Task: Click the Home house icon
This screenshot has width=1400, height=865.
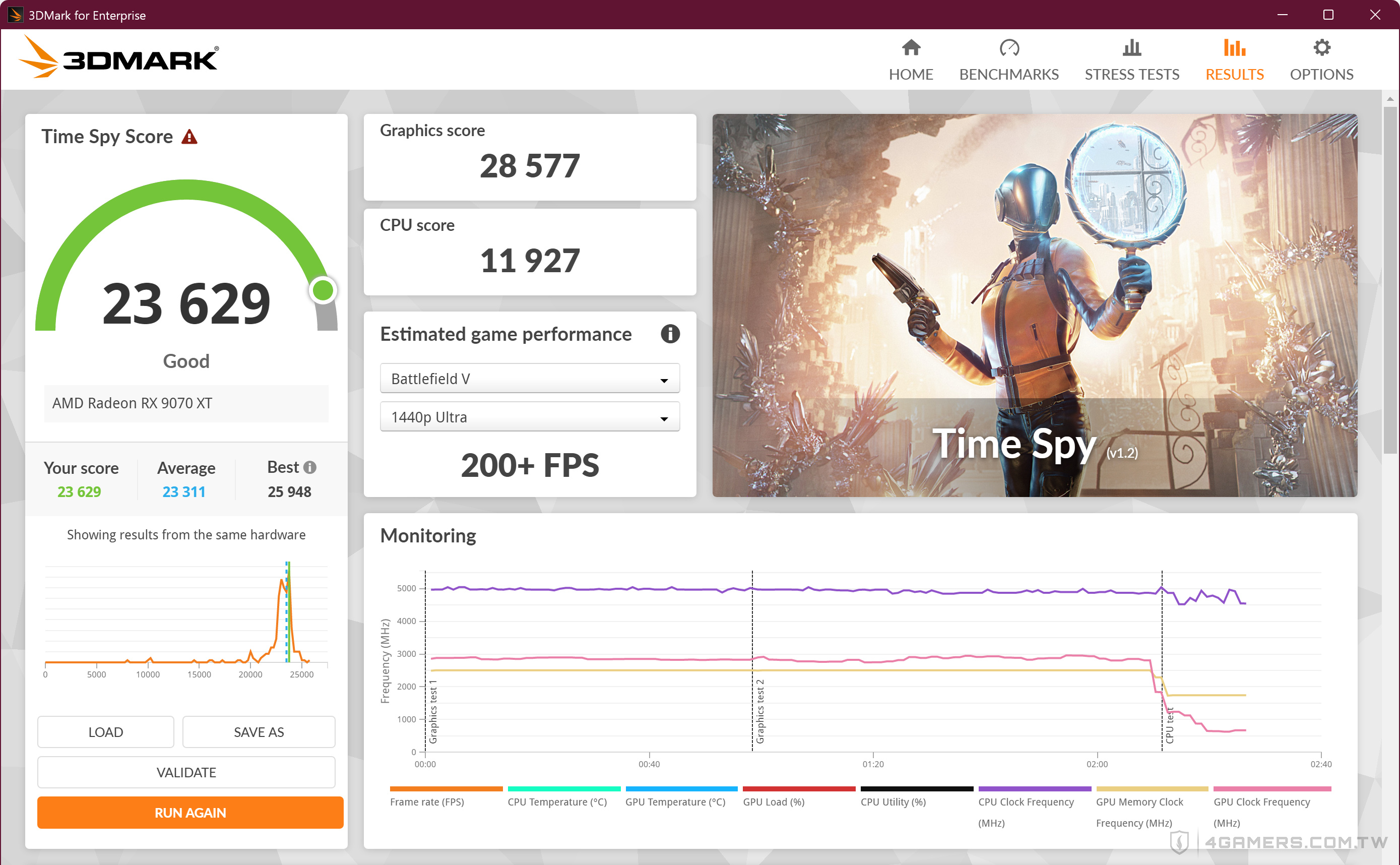Action: click(911, 47)
